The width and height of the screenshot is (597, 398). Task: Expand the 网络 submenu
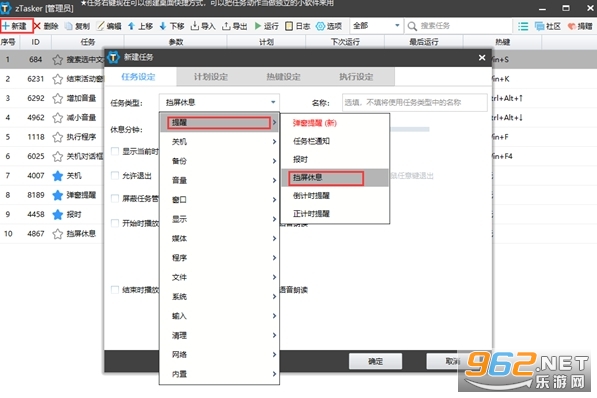tap(219, 355)
